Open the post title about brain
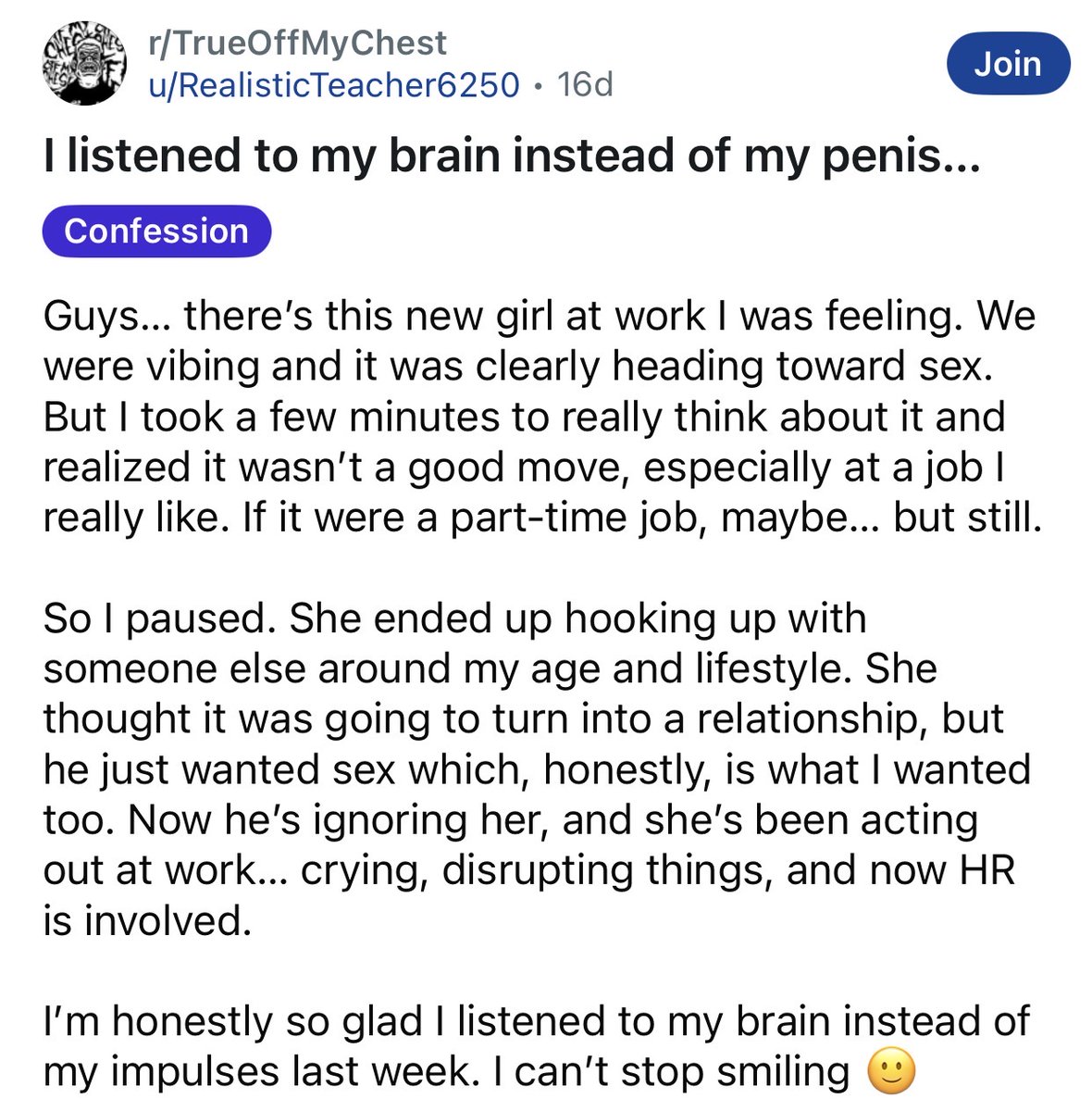This screenshot has height=1111, width=1092. click(509, 156)
